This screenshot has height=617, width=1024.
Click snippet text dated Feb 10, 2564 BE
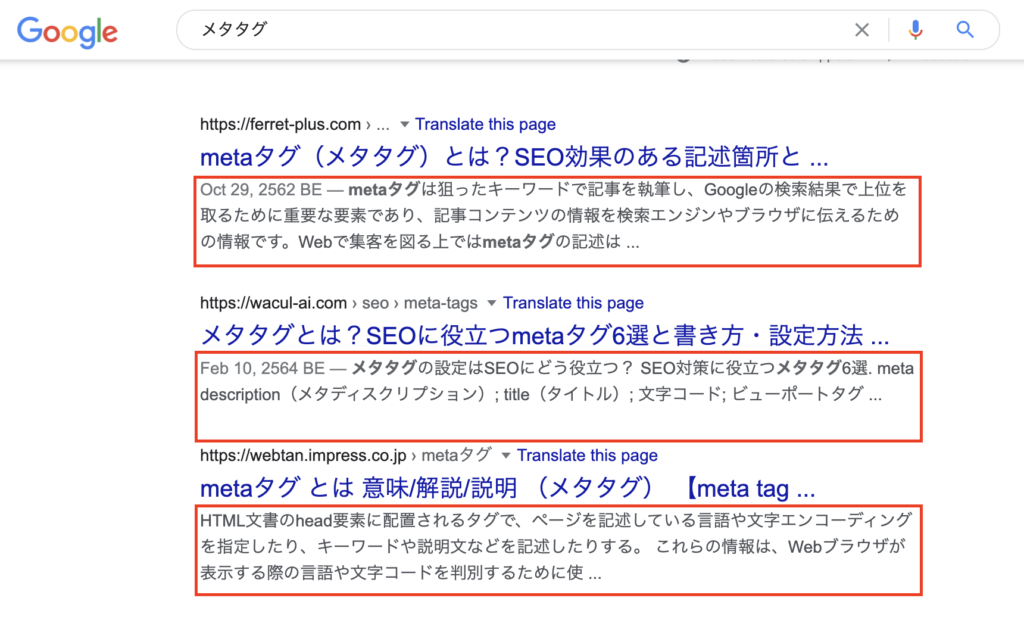(x=556, y=381)
